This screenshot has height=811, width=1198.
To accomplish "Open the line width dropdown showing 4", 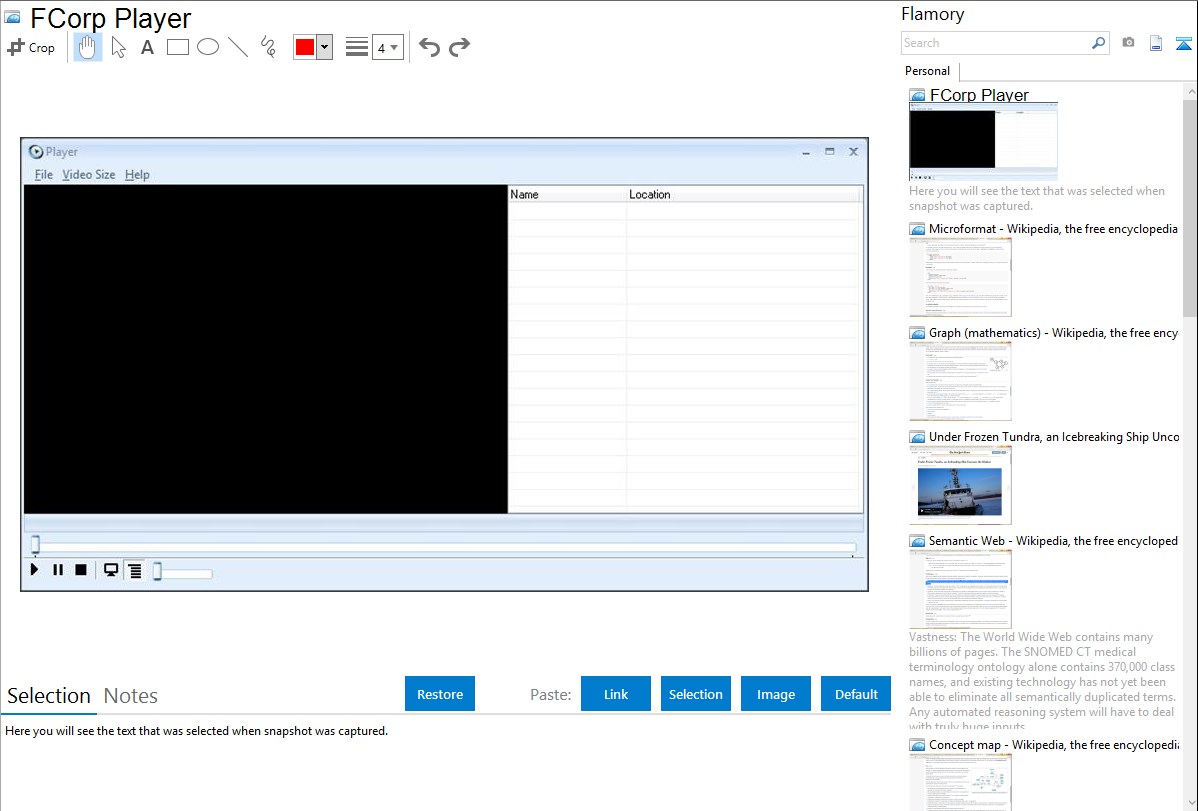I will coord(387,47).
